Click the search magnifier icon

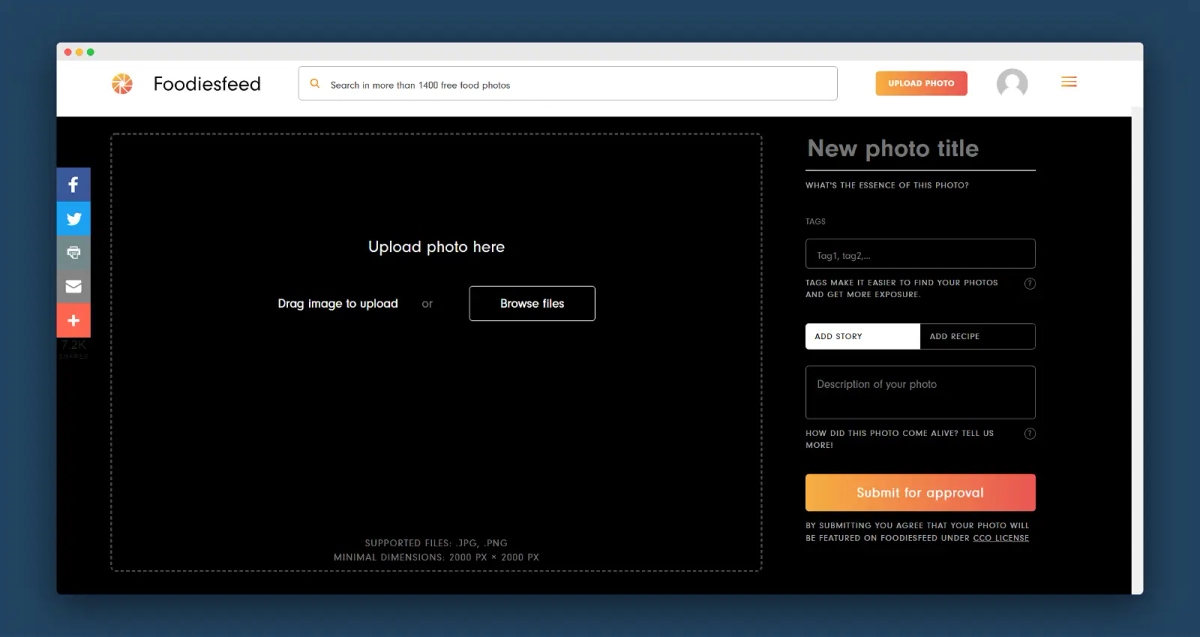coord(315,85)
